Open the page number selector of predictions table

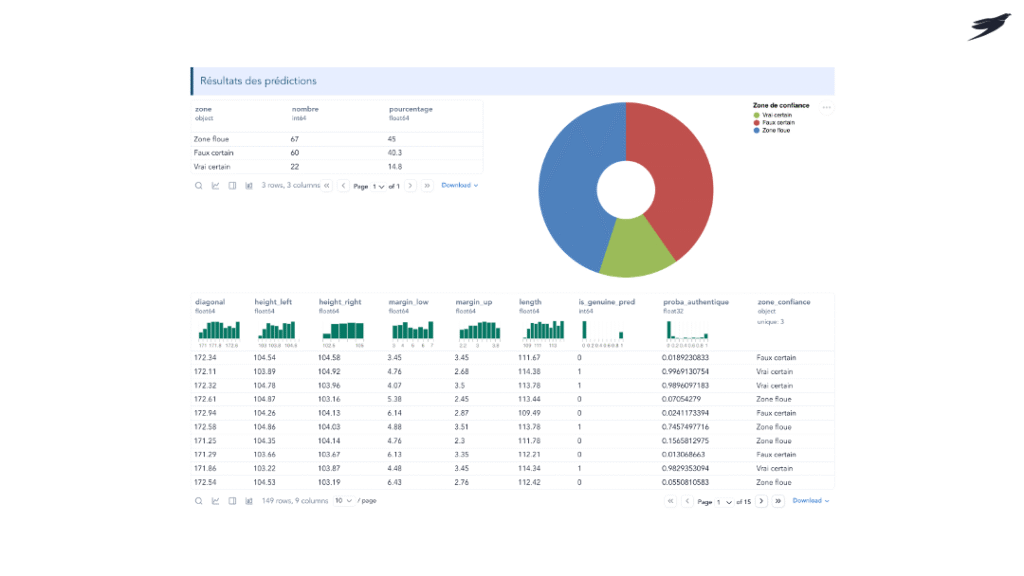click(724, 501)
